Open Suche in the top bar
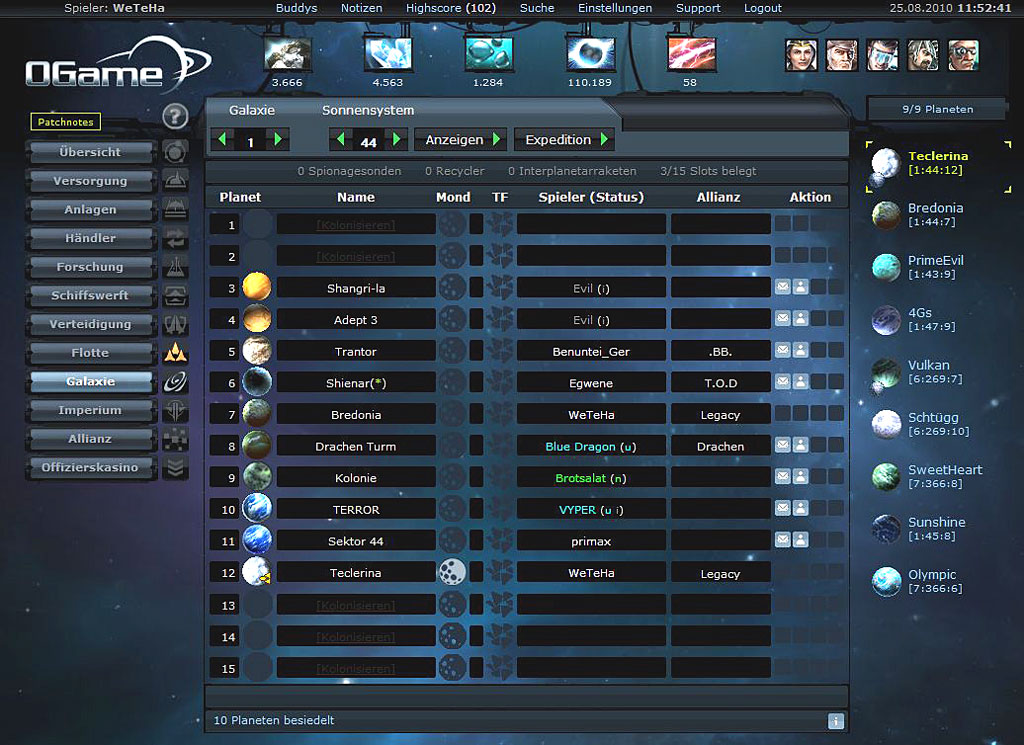The height and width of the screenshot is (745, 1024). click(x=537, y=8)
